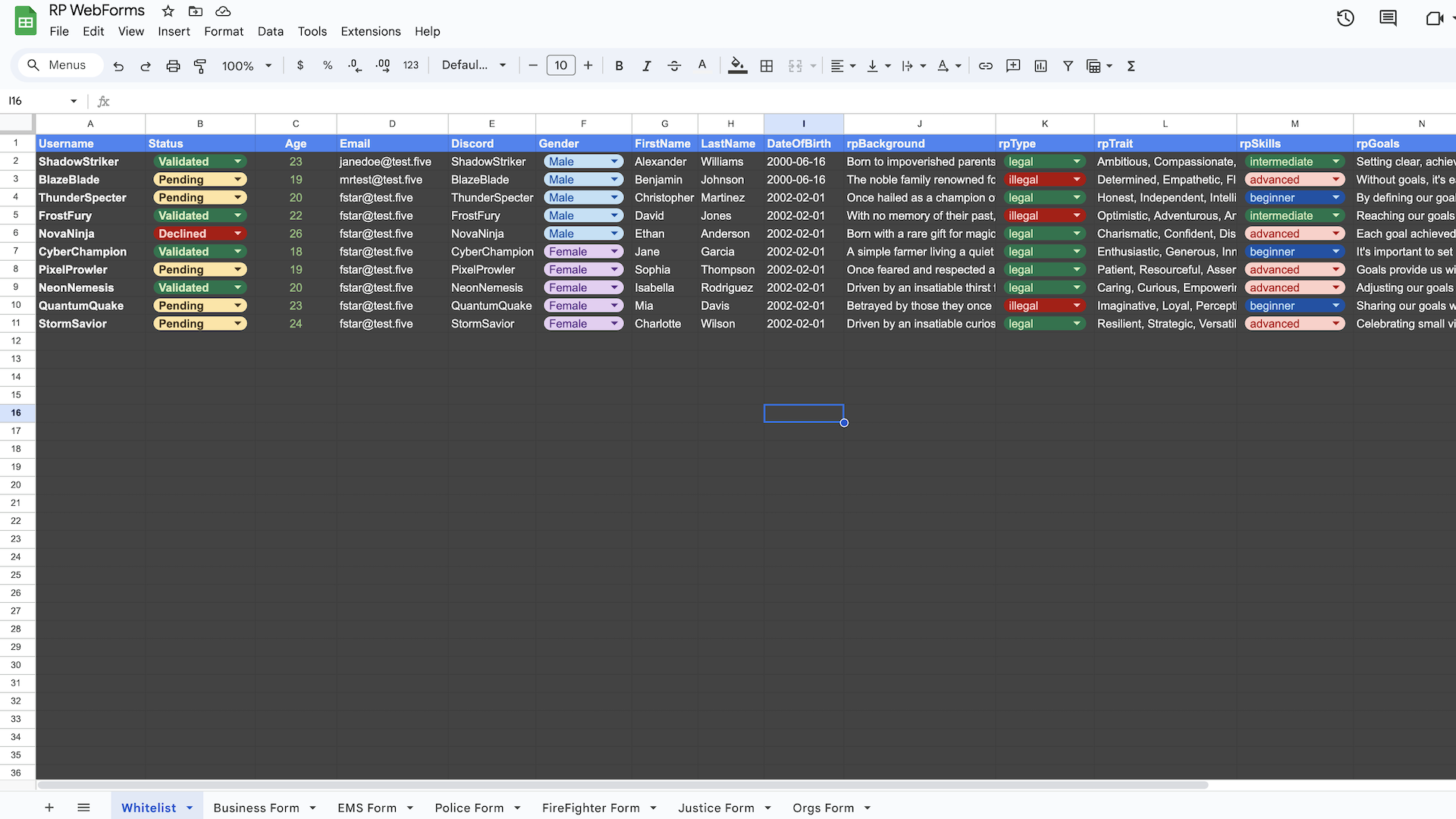Toggle italic formatting
The width and height of the screenshot is (1456, 819).
click(x=646, y=66)
